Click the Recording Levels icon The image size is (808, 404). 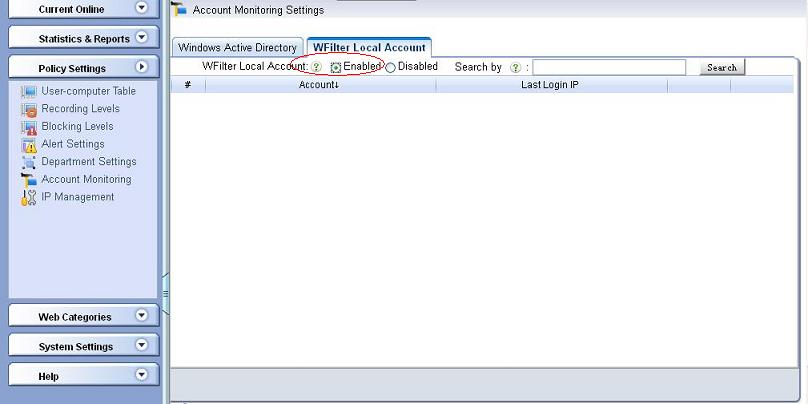point(29,109)
